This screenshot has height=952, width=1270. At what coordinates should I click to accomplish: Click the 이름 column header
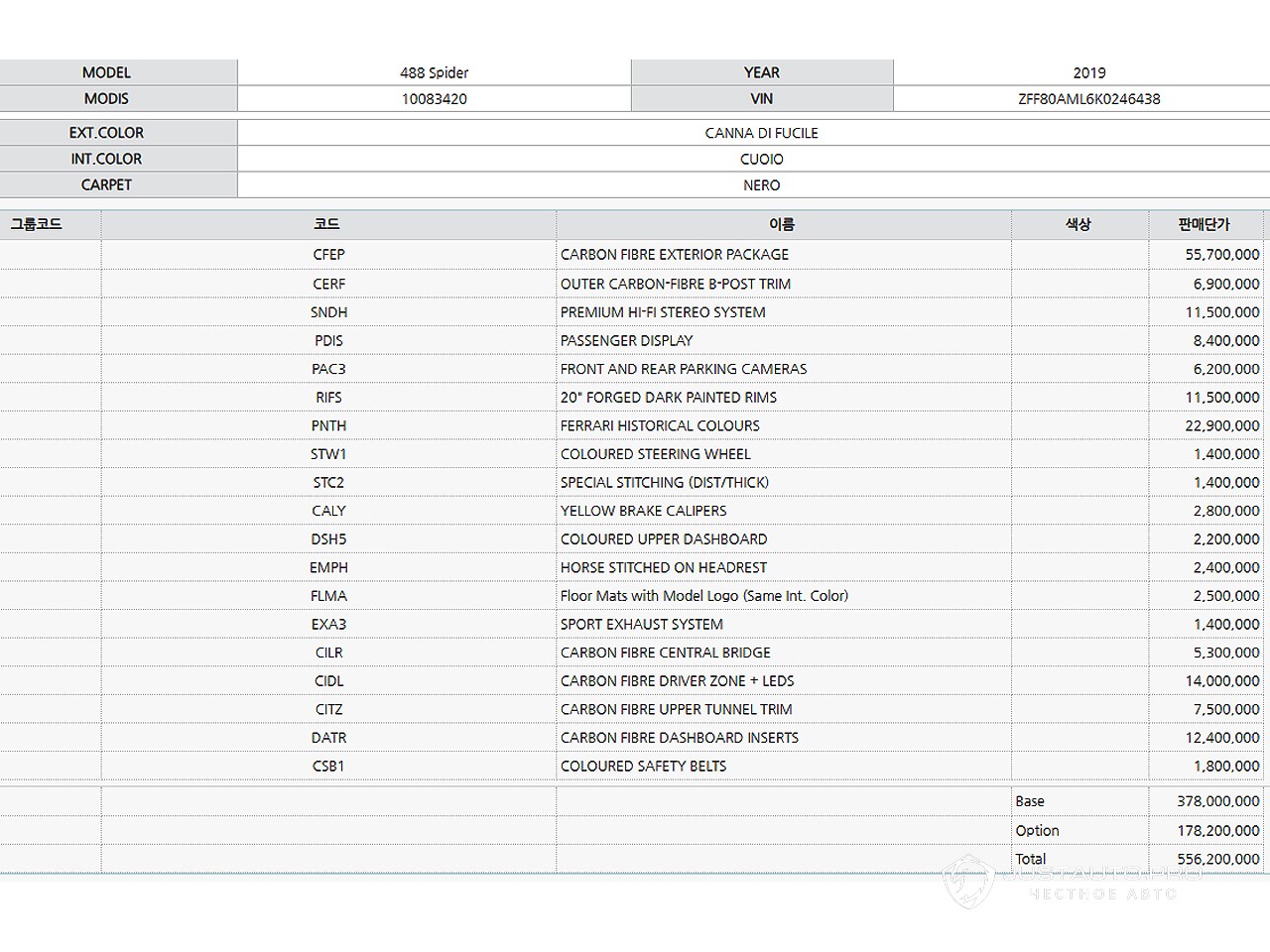(782, 225)
